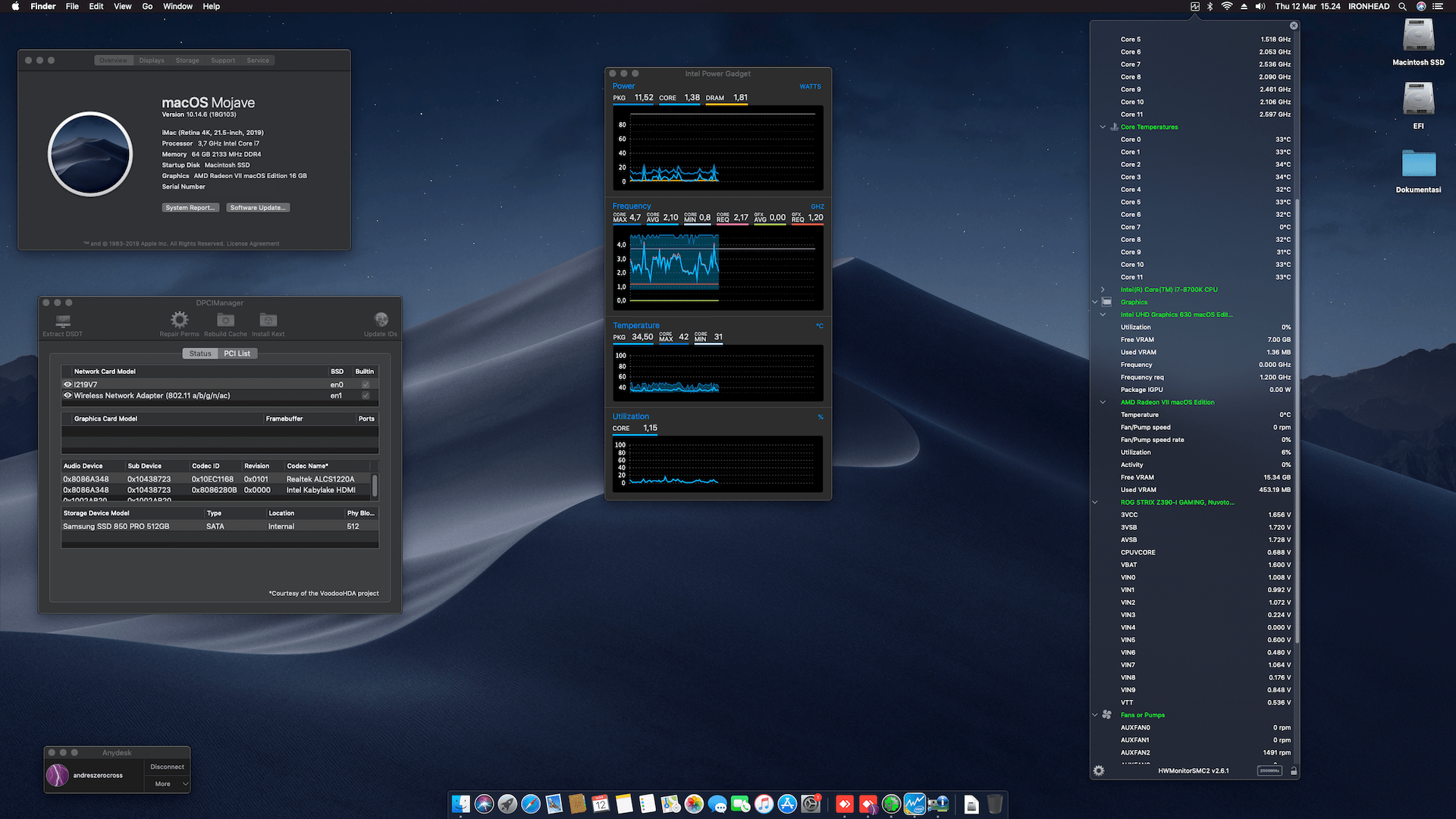
Task: Open the Go menu in the menu bar
Action: coord(147,6)
